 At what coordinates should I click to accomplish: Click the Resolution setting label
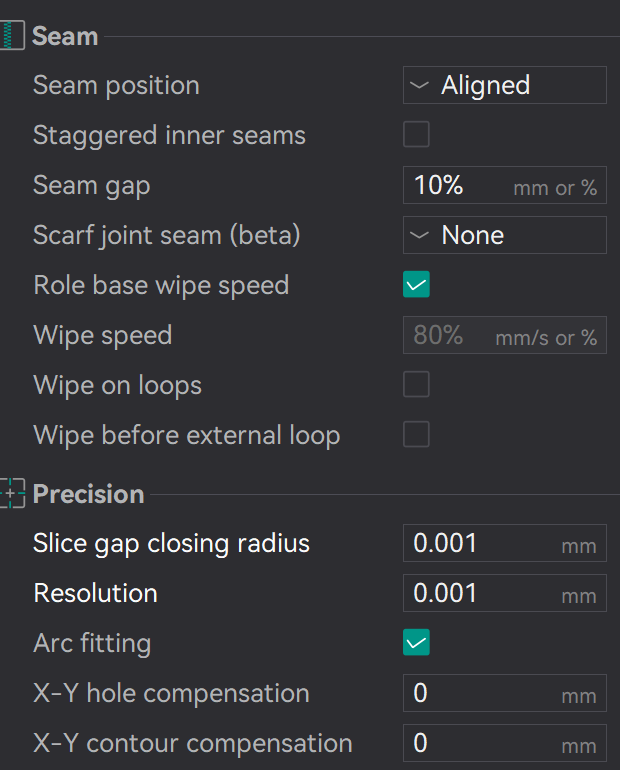[x=95, y=594]
